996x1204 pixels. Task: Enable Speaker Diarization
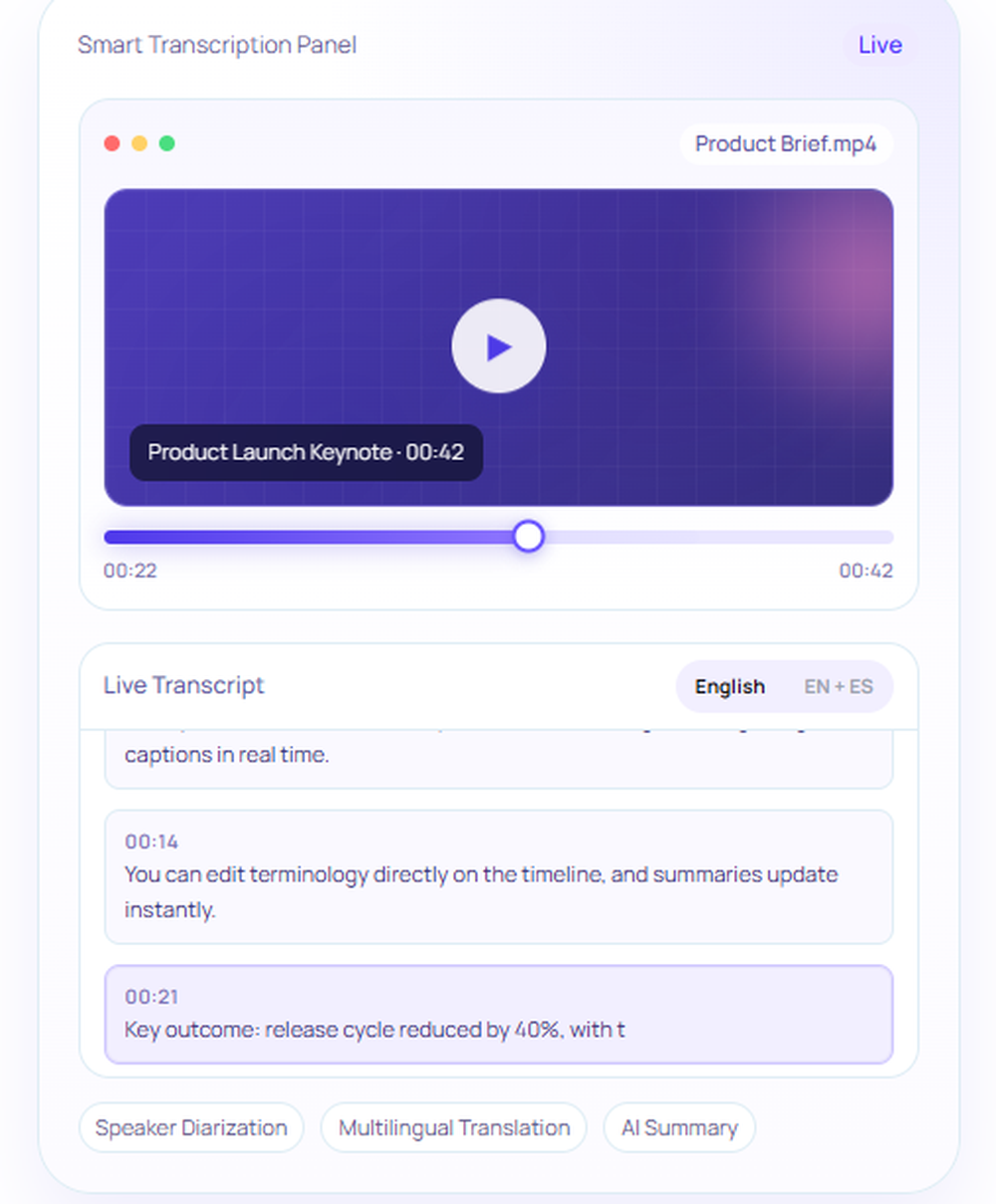point(190,1127)
